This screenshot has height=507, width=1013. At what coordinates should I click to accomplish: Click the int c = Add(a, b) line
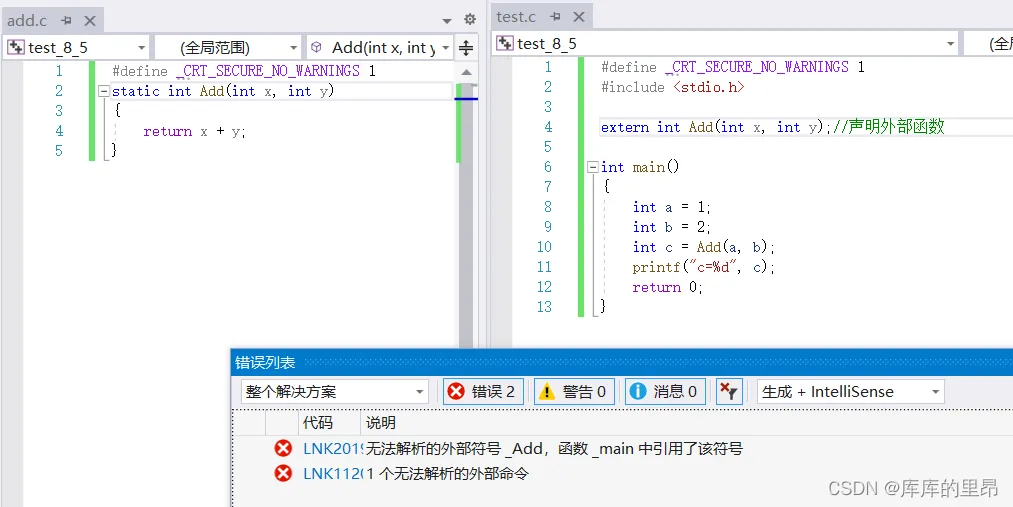coord(704,247)
